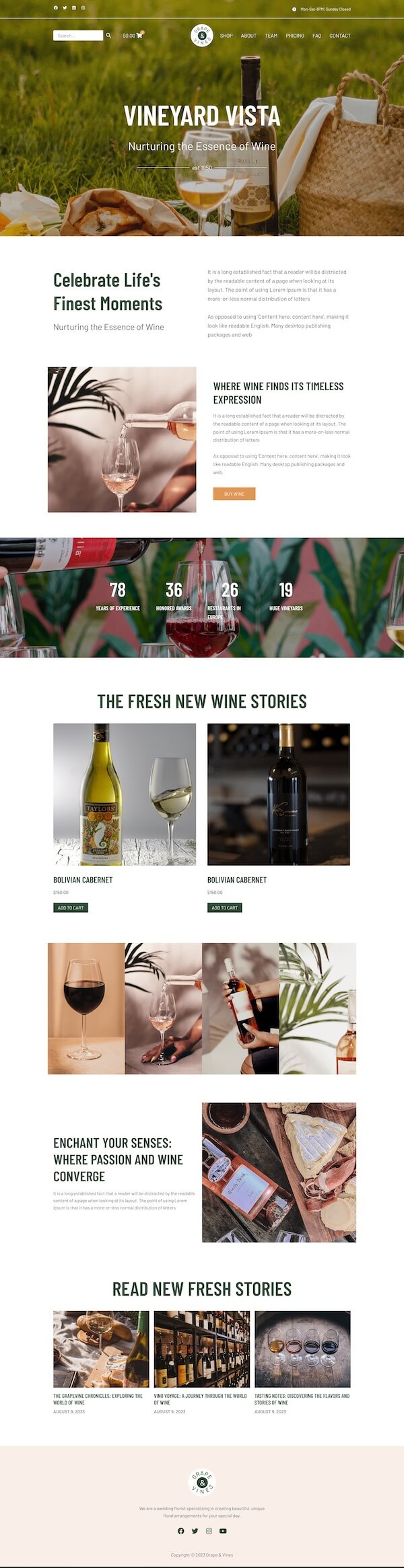Open the PRICING menu item

tap(295, 36)
